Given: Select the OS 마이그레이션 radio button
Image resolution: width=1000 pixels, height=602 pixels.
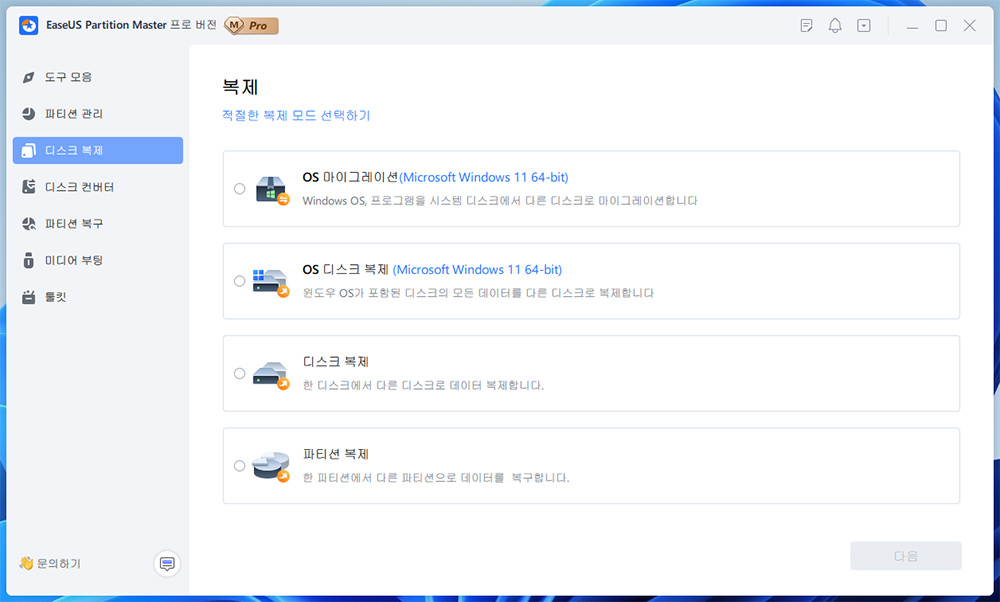Looking at the screenshot, I should [x=239, y=189].
